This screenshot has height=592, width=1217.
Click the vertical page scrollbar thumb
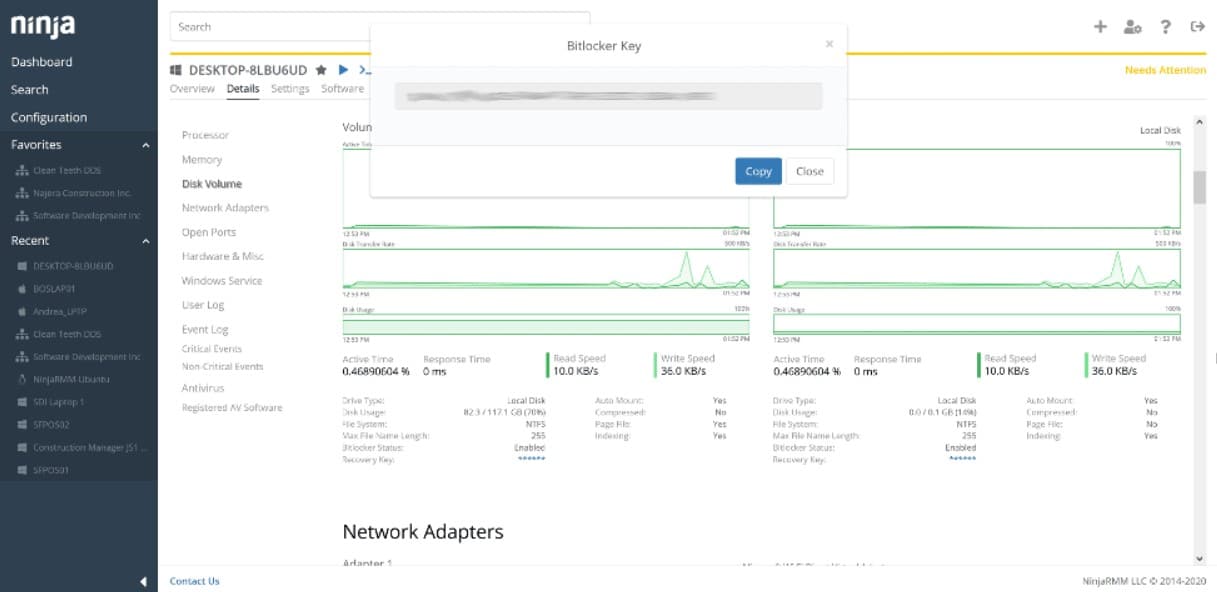pos(1199,187)
